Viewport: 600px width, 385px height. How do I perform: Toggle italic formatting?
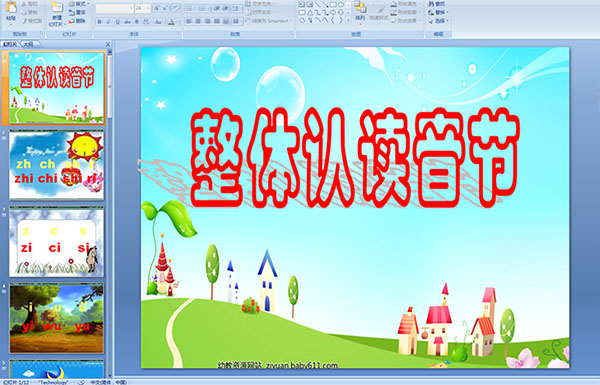click(x=109, y=22)
